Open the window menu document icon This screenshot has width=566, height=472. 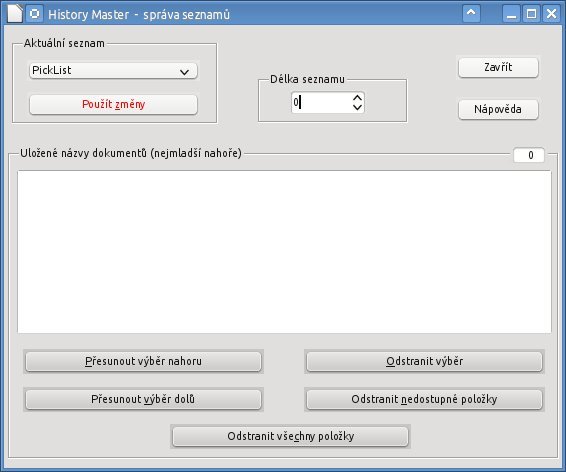pyautogui.click(x=14, y=14)
